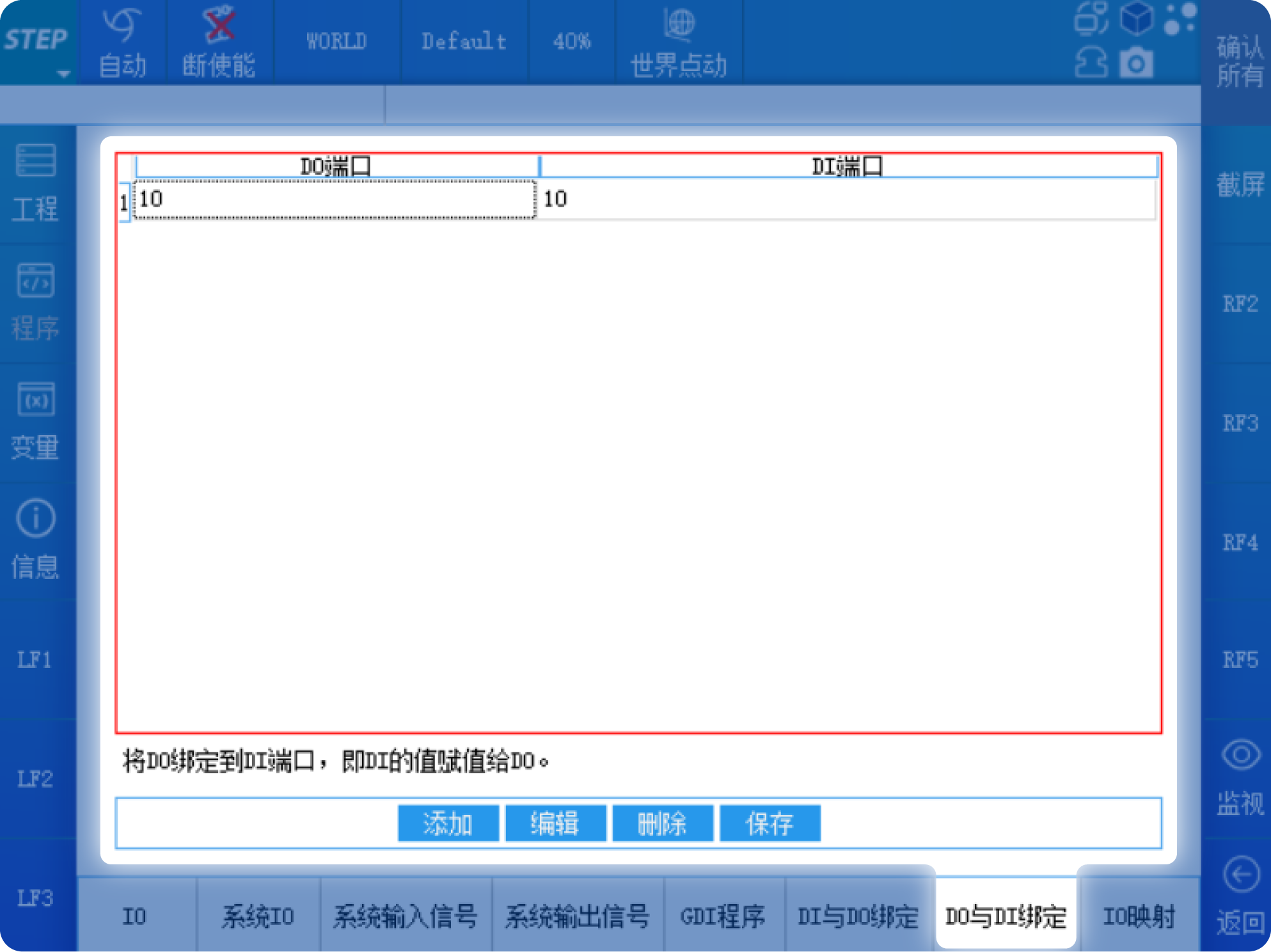
Task: Open the 监视 monitor eye icon
Action: [x=1241, y=755]
